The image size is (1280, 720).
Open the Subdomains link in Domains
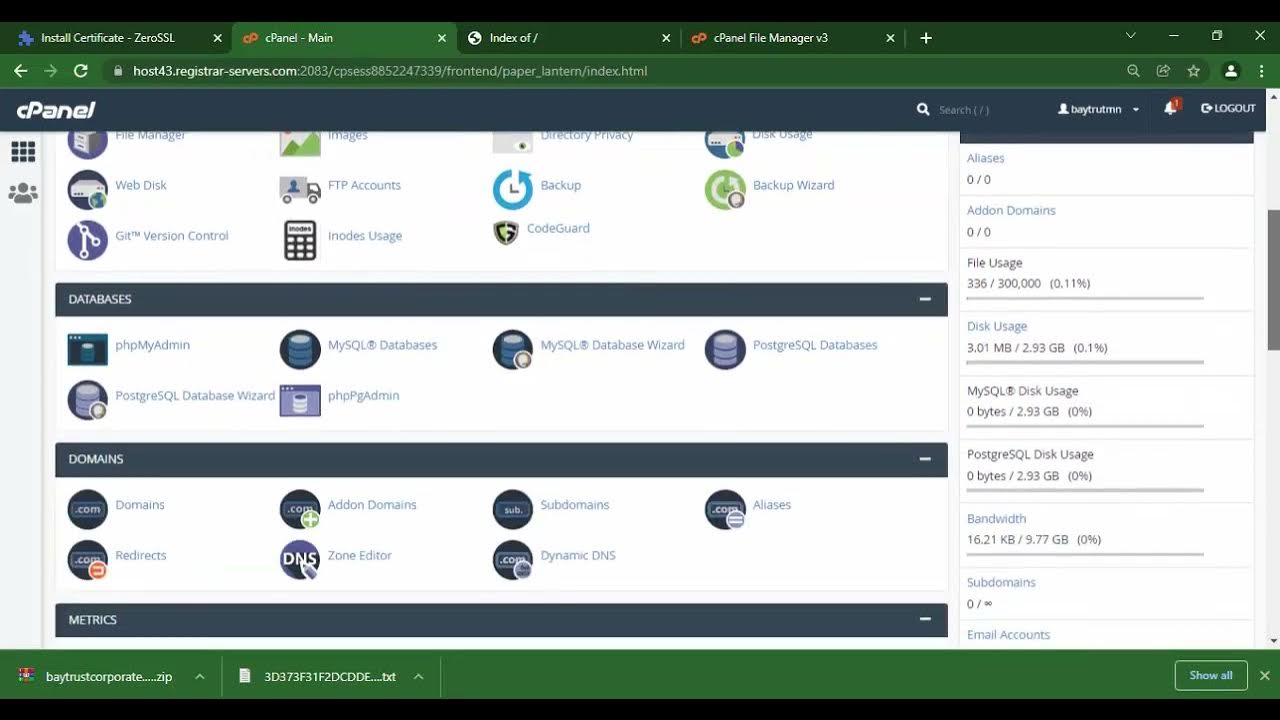(575, 505)
